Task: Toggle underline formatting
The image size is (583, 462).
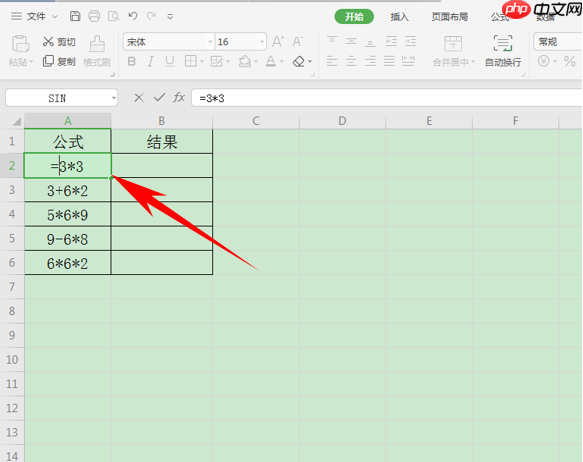Action: [170, 61]
